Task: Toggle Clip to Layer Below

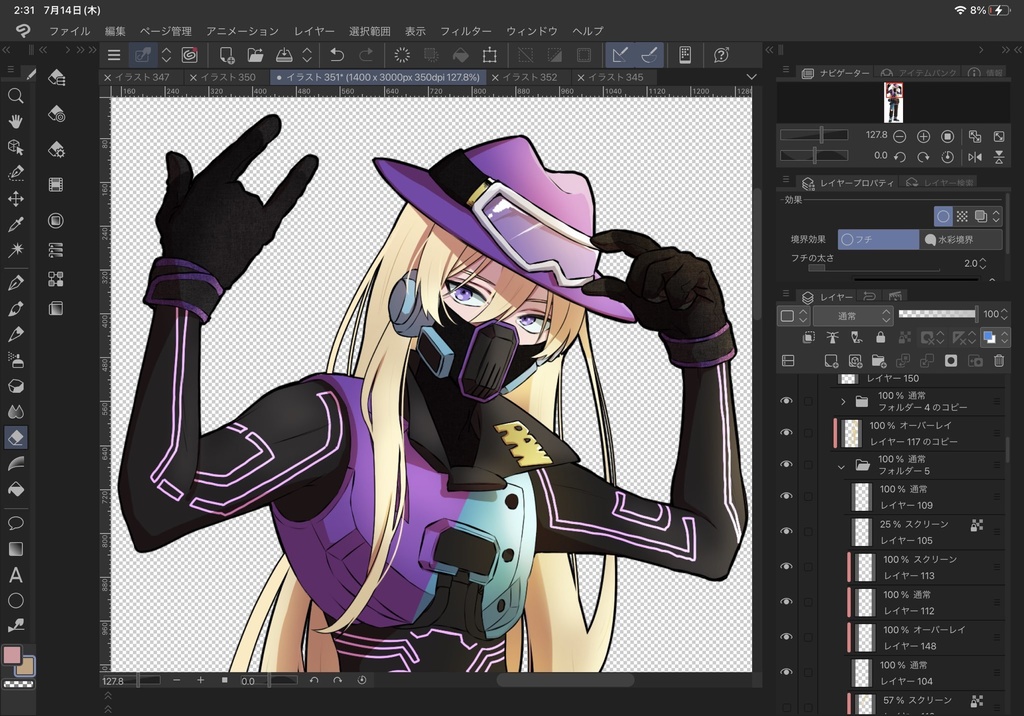Action: click(x=808, y=337)
